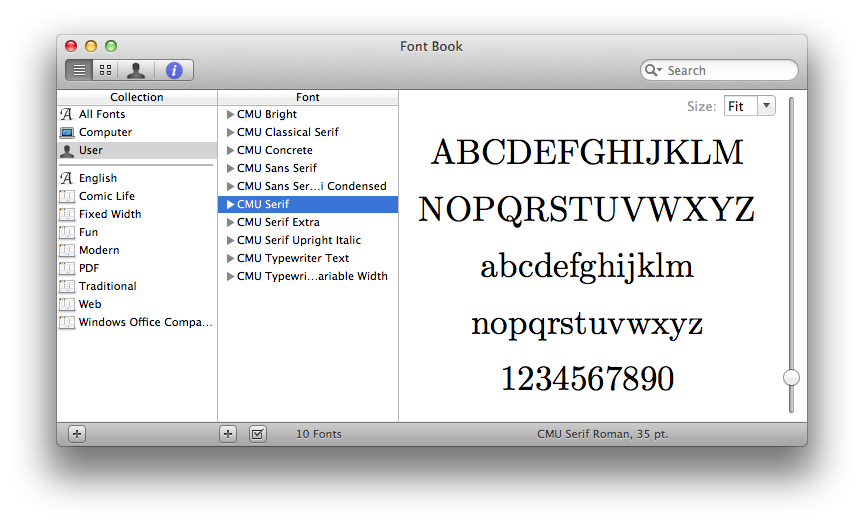Click the Collection column header
The image size is (864, 525).
137,97
